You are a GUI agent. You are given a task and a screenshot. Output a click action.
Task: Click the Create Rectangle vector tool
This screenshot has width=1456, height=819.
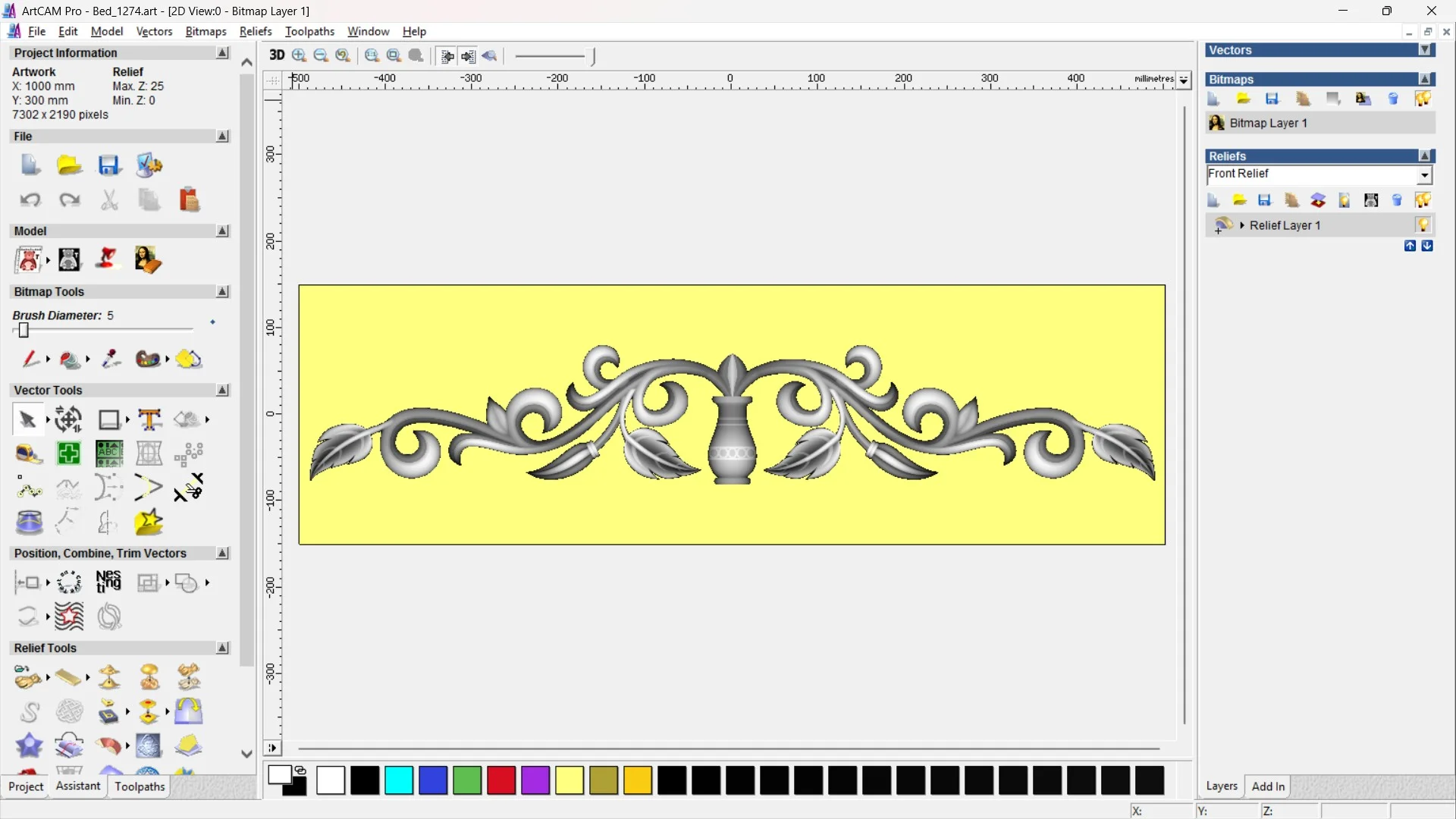coord(109,419)
